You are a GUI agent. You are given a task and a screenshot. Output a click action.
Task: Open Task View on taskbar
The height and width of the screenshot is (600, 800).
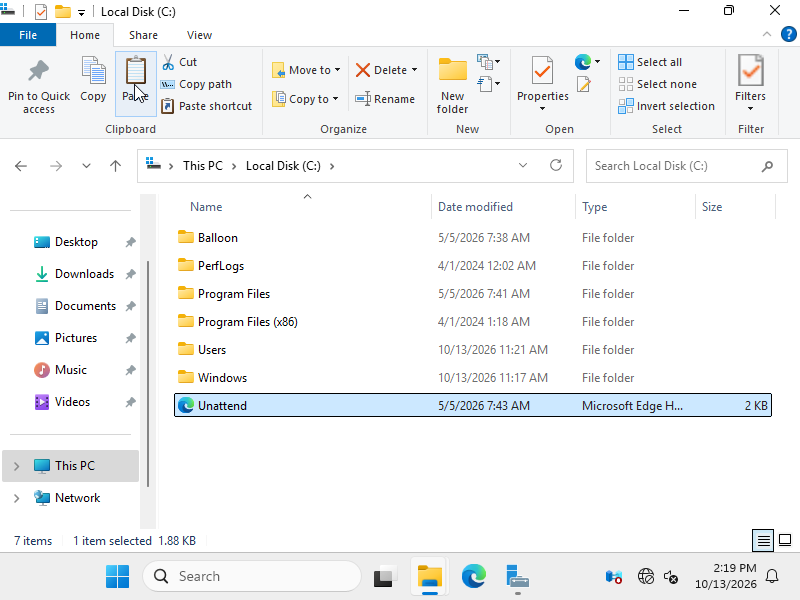[386, 577]
